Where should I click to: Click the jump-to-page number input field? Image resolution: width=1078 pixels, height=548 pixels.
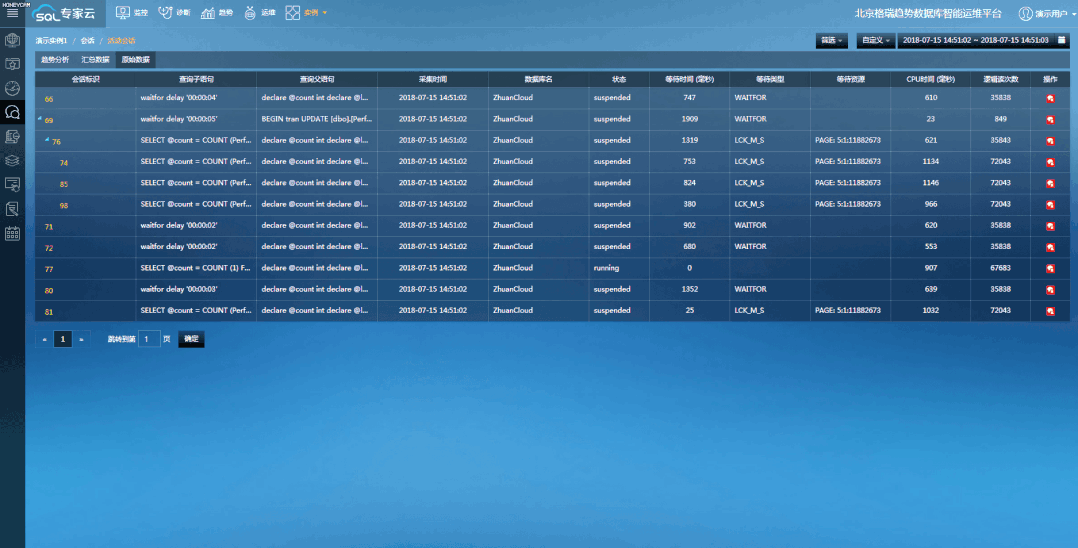[x=149, y=339]
